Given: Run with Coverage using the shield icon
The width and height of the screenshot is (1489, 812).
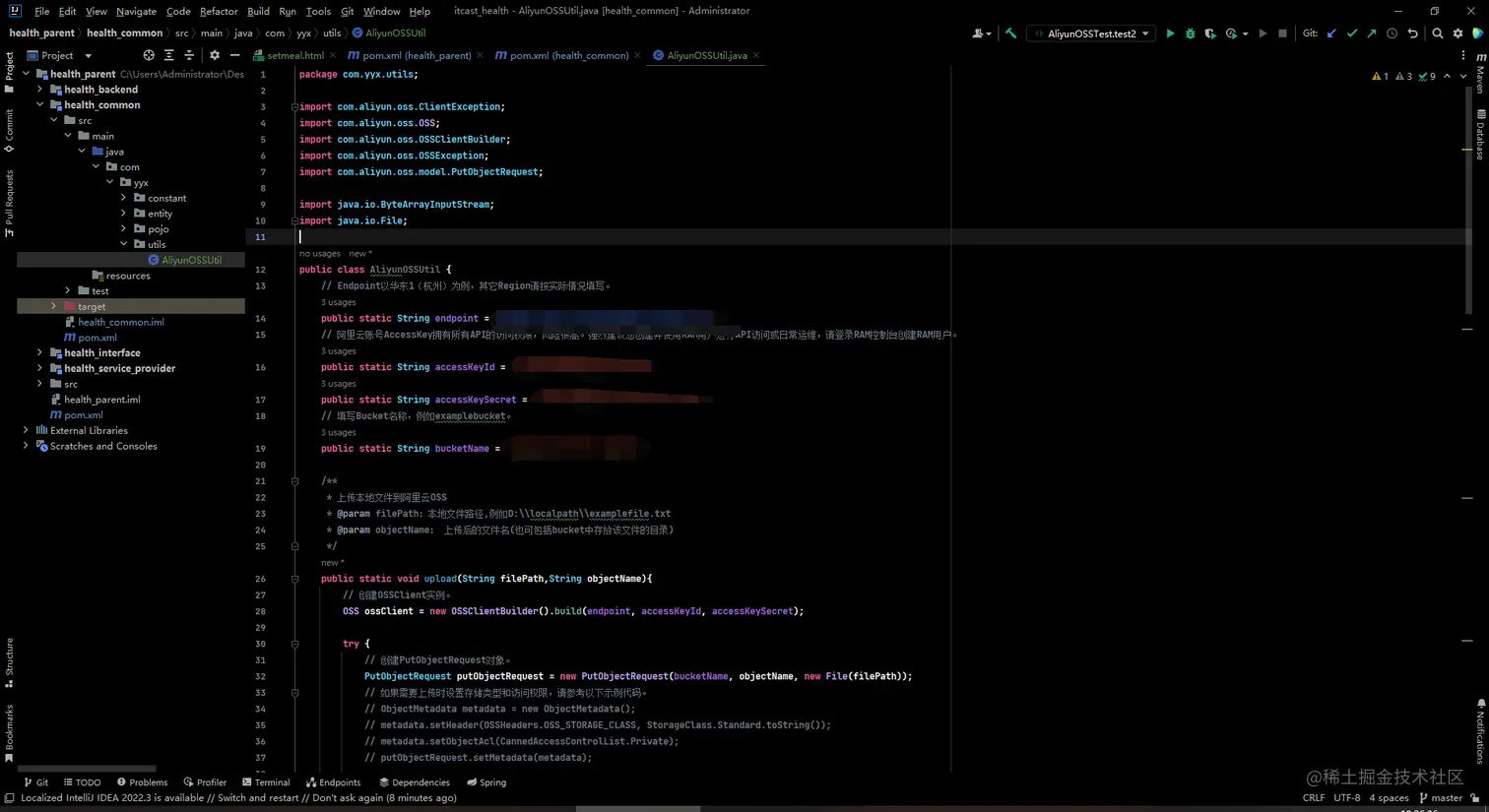Looking at the screenshot, I should pos(1210,33).
